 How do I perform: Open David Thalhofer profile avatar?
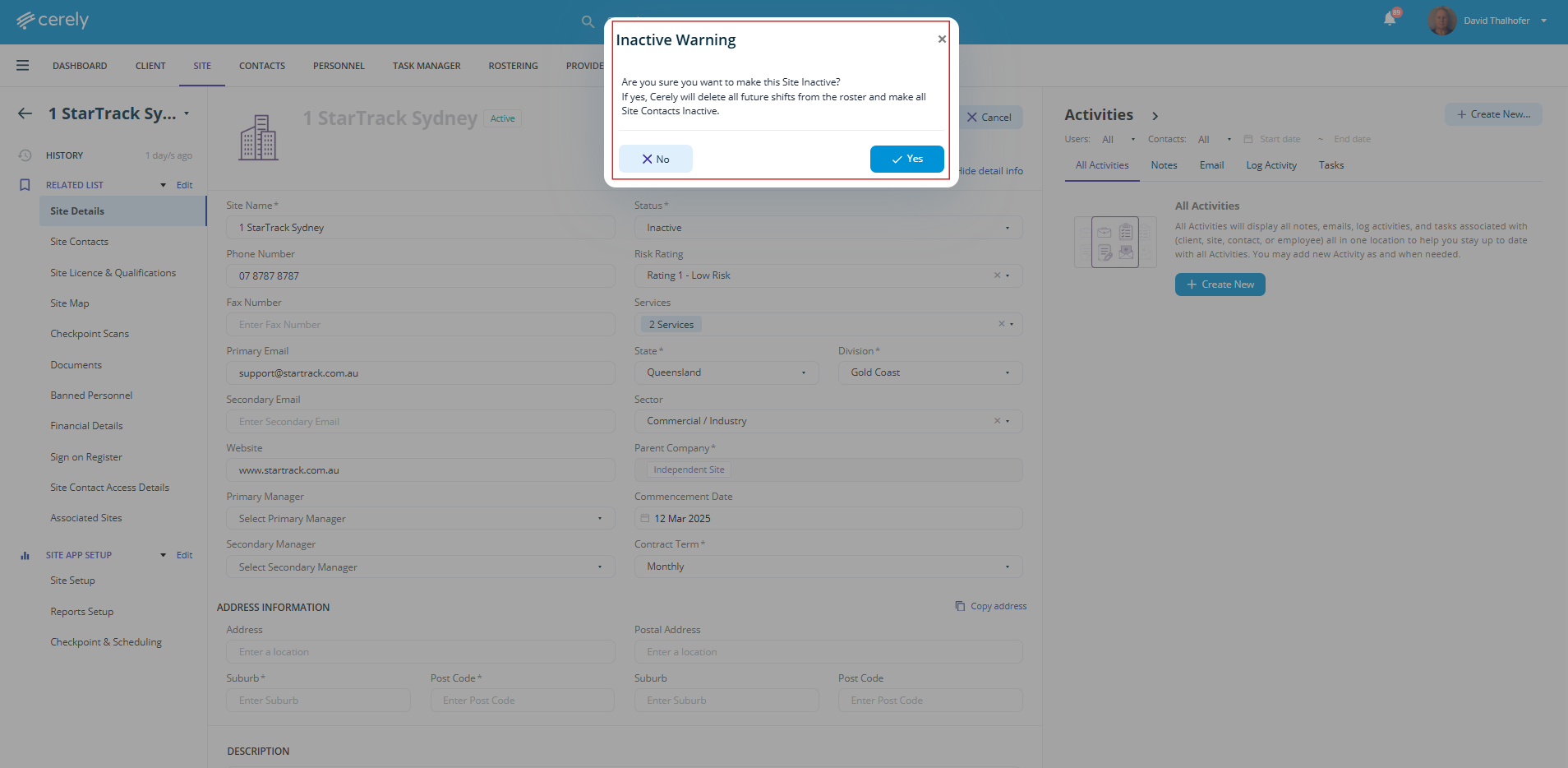tap(1441, 21)
